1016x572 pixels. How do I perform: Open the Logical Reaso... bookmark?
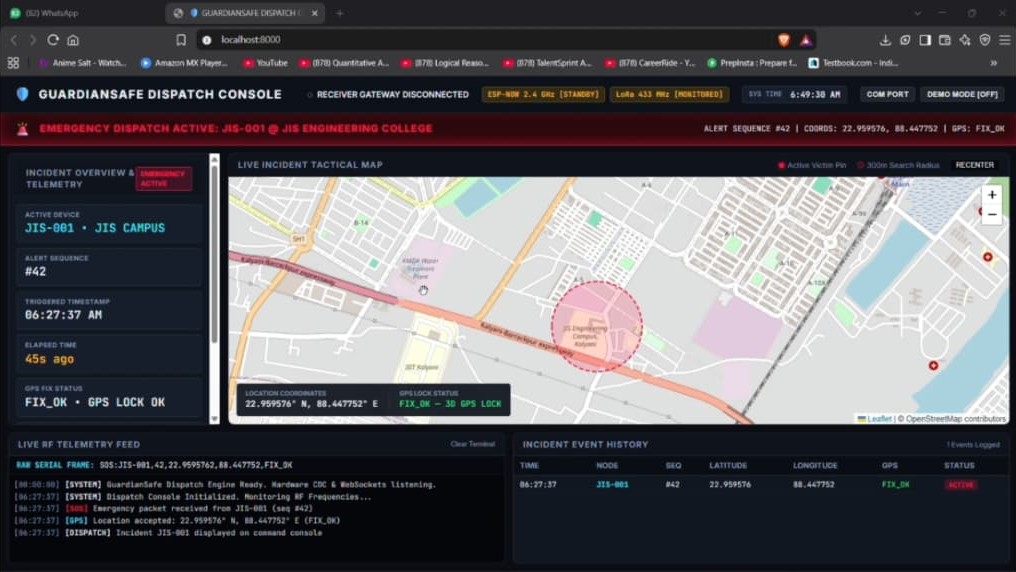pyautogui.click(x=445, y=63)
